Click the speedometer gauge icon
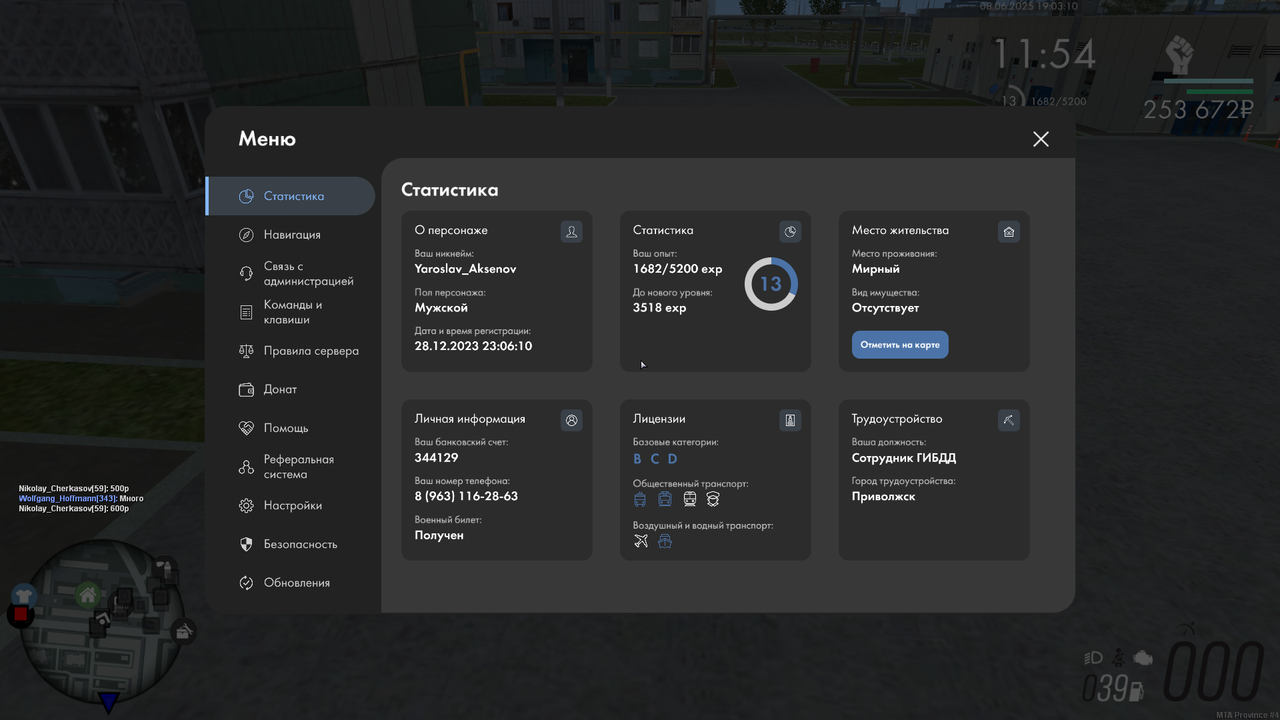 click(1187, 630)
